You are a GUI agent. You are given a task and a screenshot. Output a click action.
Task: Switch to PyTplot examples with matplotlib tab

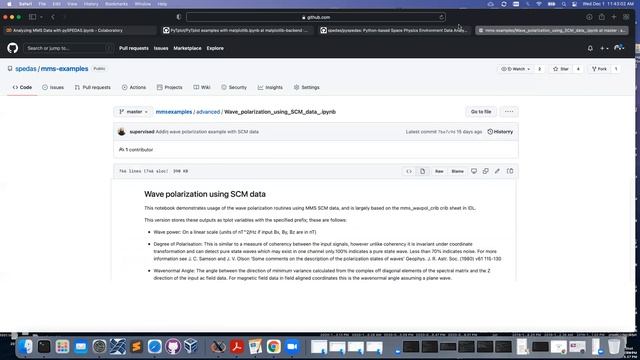tap(237, 30)
